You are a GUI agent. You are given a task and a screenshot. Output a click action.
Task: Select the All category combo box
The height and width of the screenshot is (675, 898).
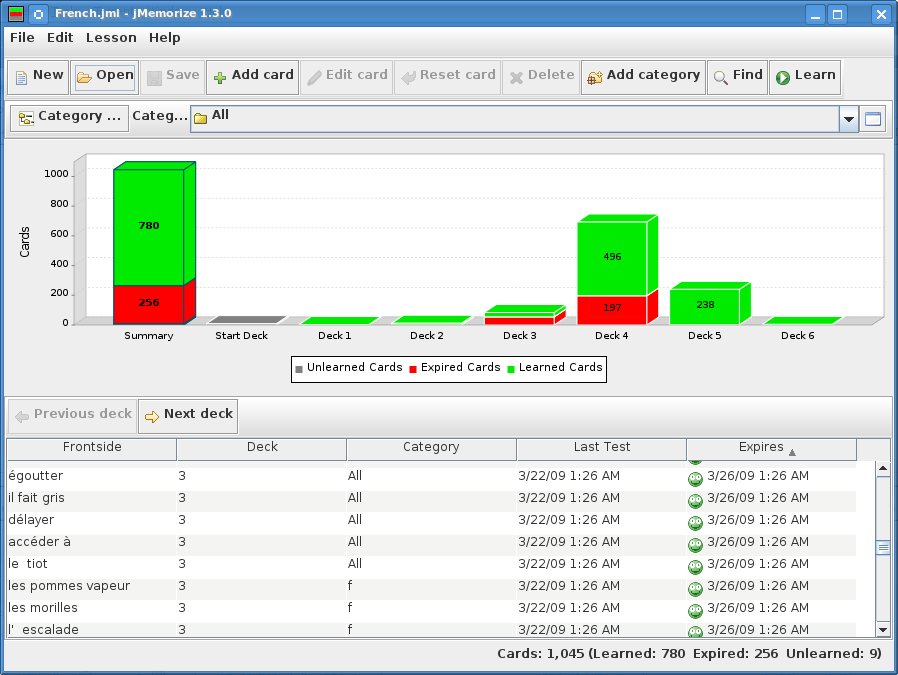pos(524,119)
